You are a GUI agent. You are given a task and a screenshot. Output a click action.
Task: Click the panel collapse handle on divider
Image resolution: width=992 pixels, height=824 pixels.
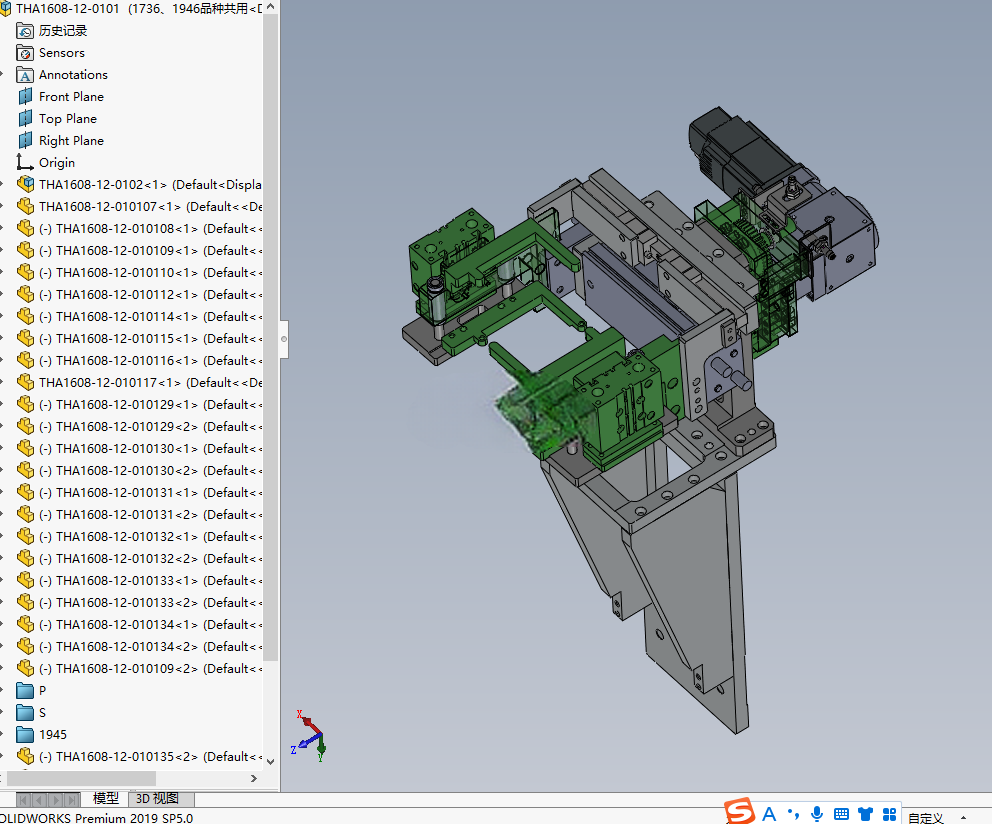[284, 339]
